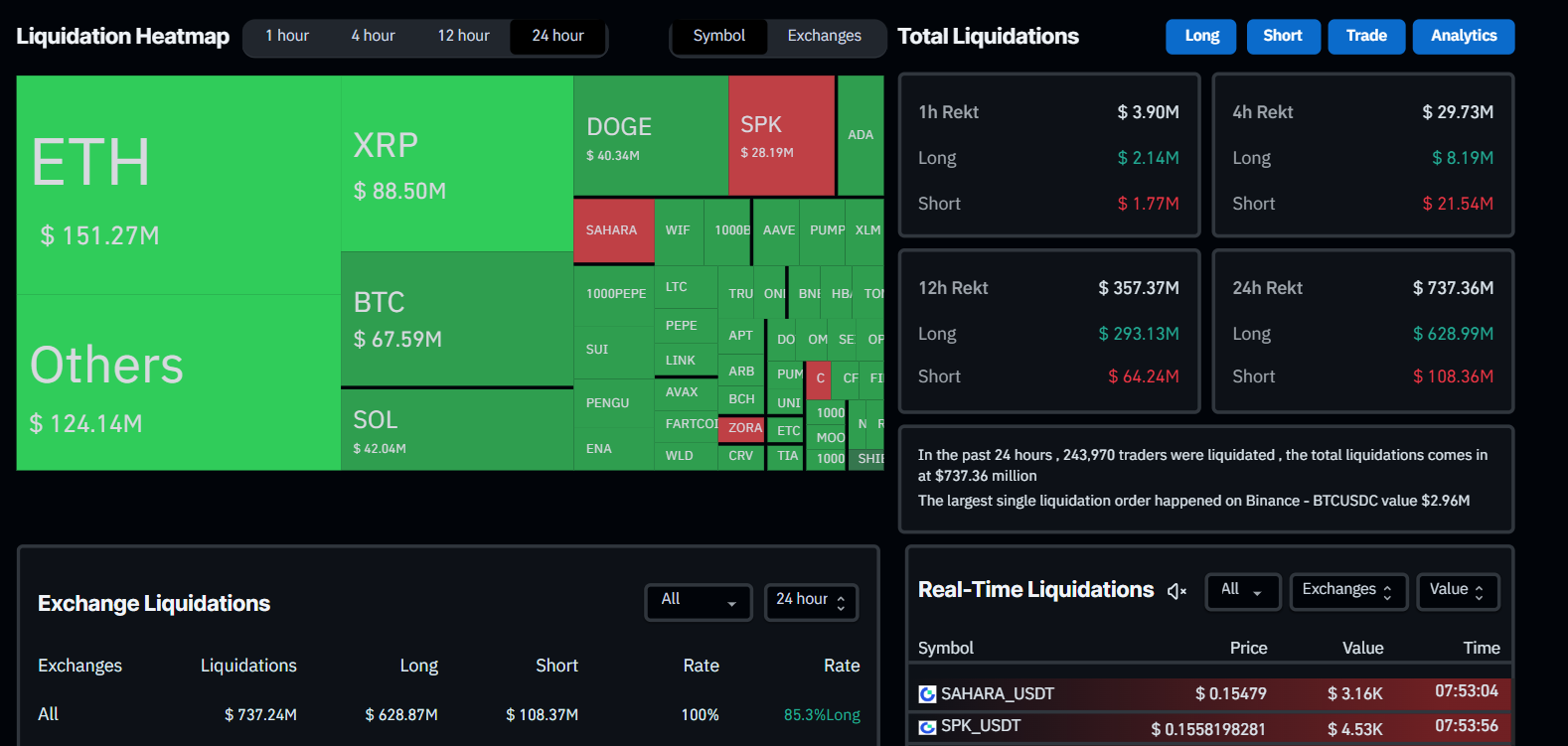Select the 24 hour heatmap timeframe
Image resolution: width=1568 pixels, height=746 pixels.
click(557, 36)
